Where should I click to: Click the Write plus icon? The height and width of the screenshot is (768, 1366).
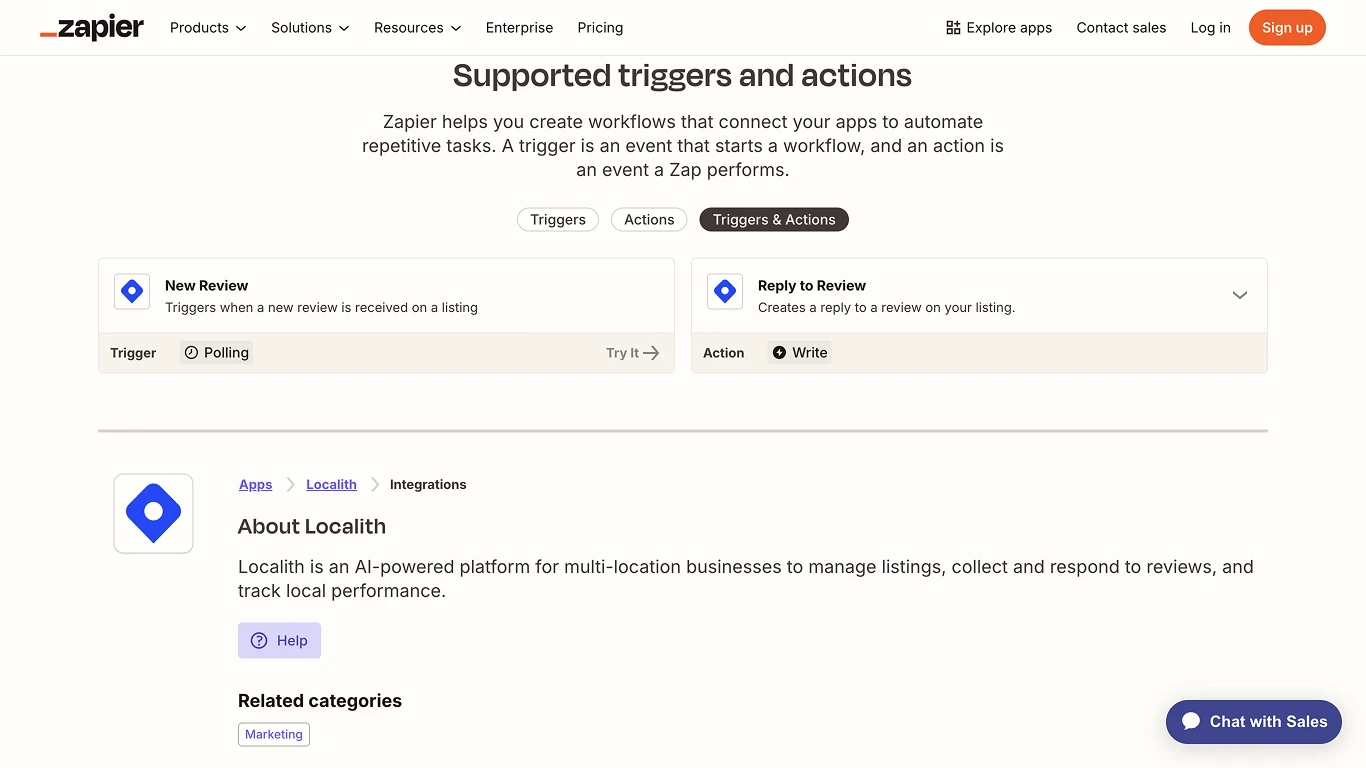[x=780, y=353]
